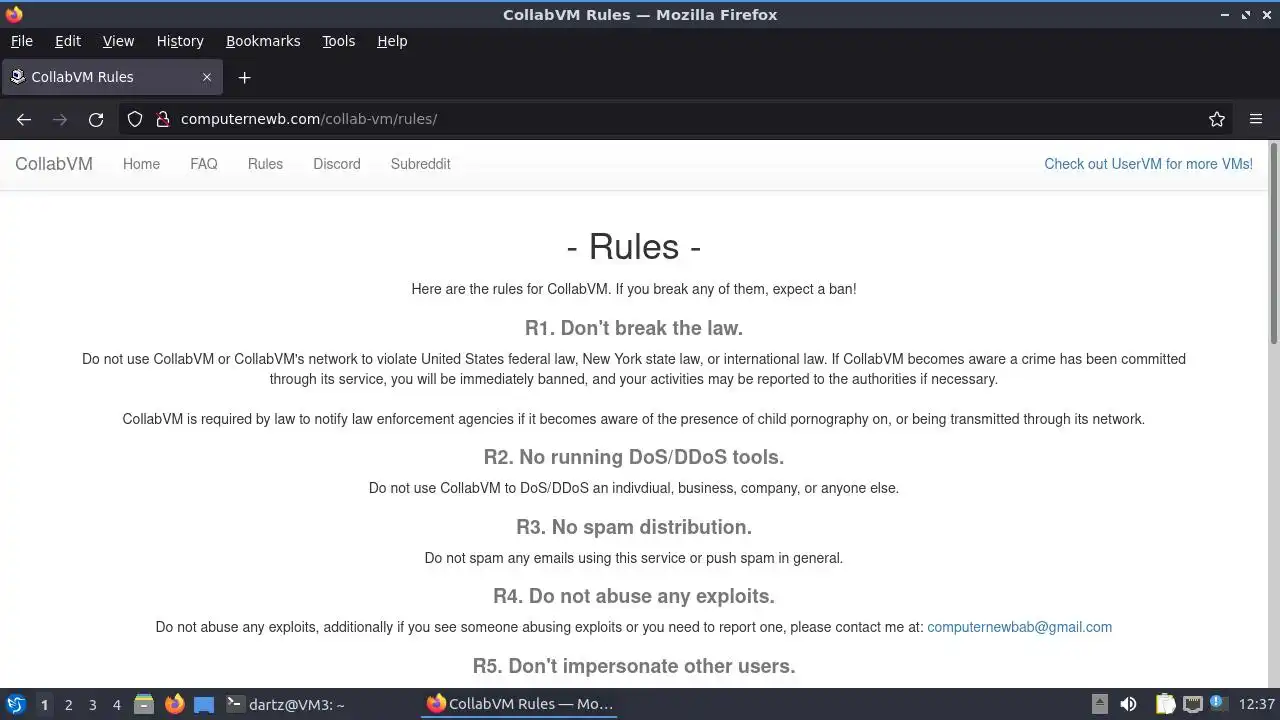Open the File menu
The height and width of the screenshot is (720, 1280).
[x=21, y=41]
